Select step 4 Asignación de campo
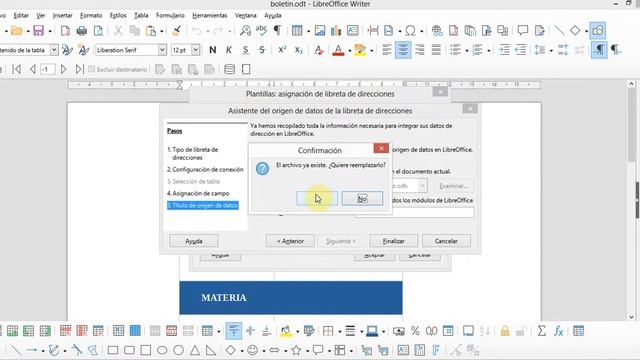Screen dimensions: 640x360 coord(198,193)
